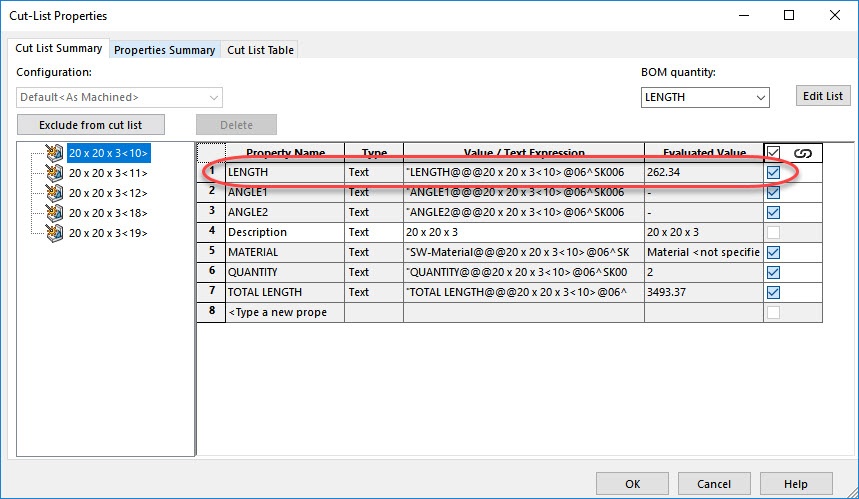
Task: Click weldment icon of 20 x 20 x 3<18>
Action: 54,213
